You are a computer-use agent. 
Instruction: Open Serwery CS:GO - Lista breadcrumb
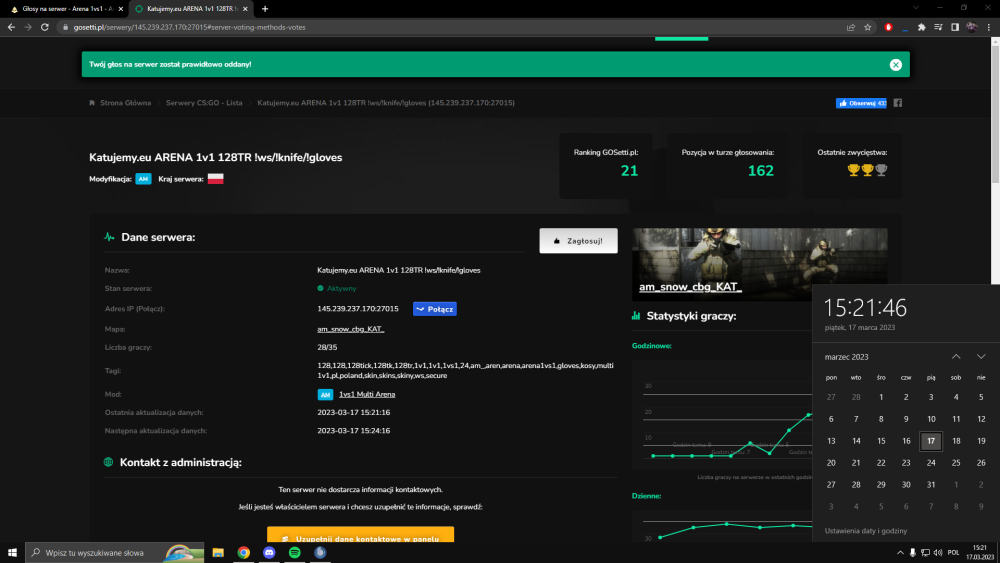(x=204, y=103)
